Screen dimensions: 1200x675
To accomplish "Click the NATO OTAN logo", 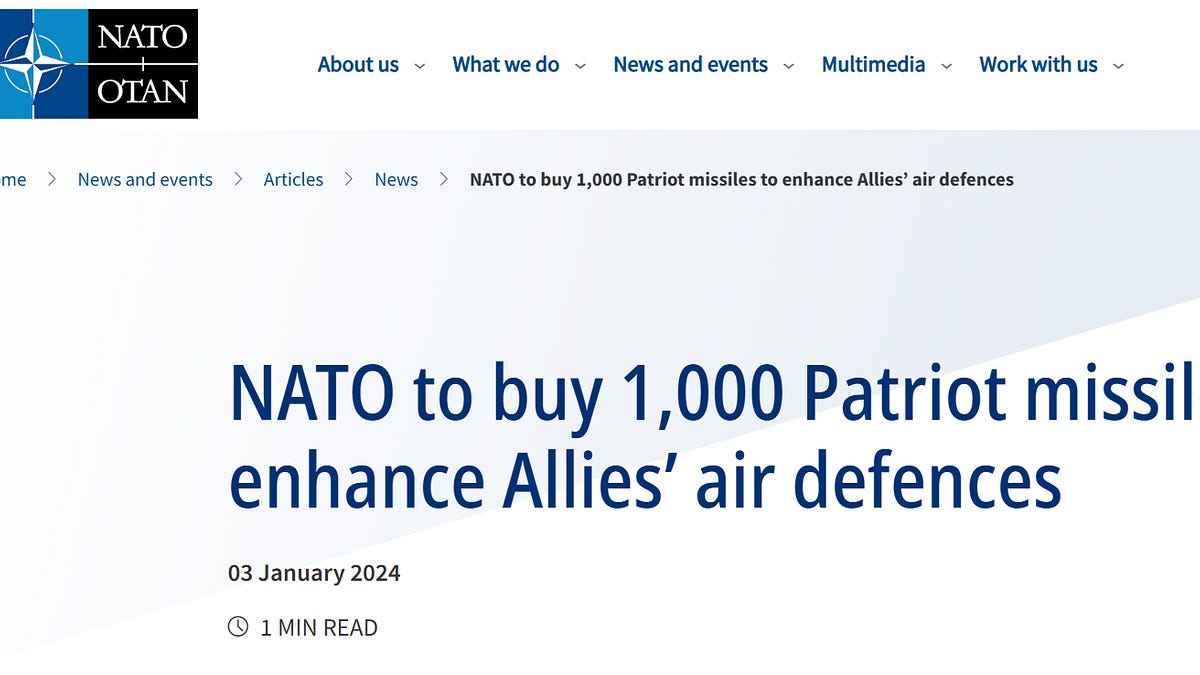I will pyautogui.click(x=98, y=64).
